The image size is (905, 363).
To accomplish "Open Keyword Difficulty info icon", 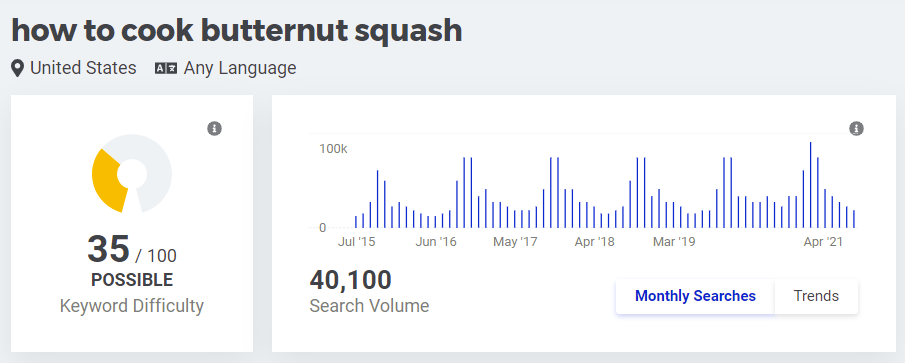I will (214, 128).
